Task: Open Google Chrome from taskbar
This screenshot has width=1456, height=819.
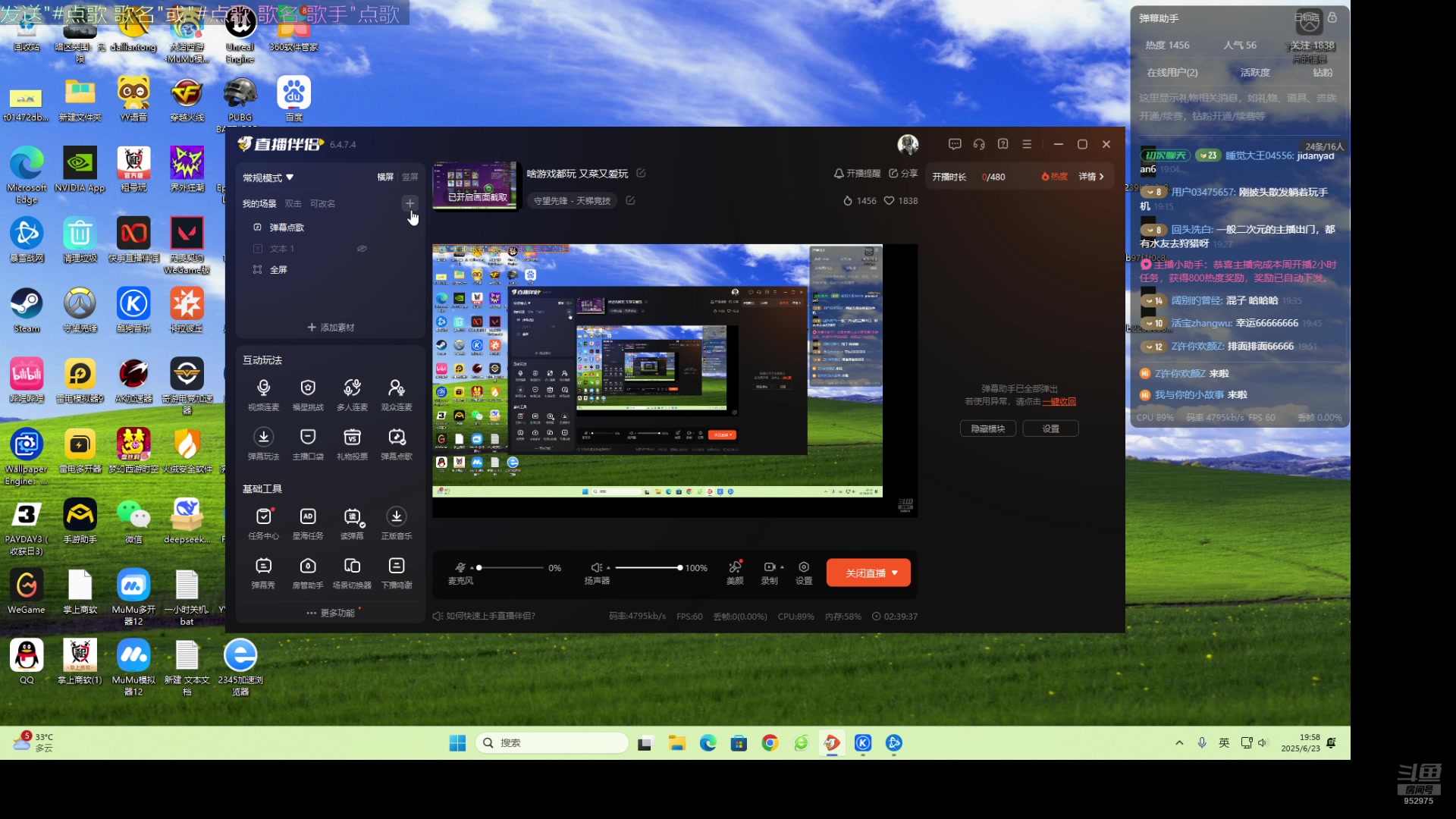Action: click(x=770, y=743)
